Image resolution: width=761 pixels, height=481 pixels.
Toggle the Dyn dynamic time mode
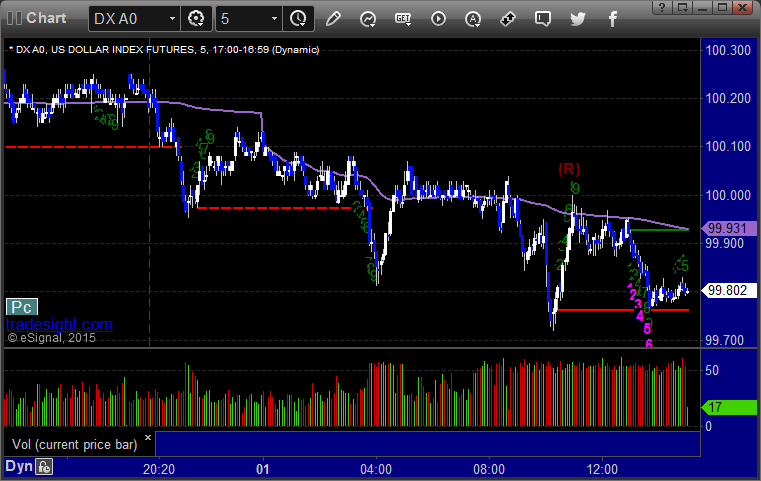(19, 466)
